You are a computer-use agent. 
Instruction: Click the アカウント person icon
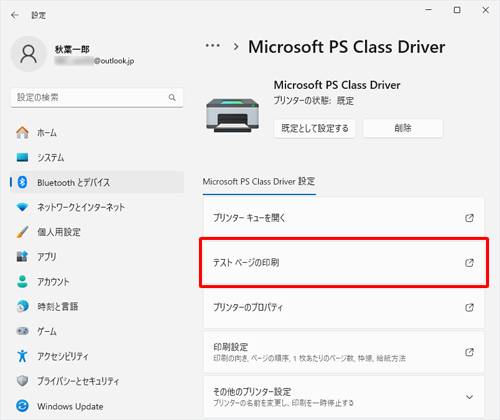[22, 282]
